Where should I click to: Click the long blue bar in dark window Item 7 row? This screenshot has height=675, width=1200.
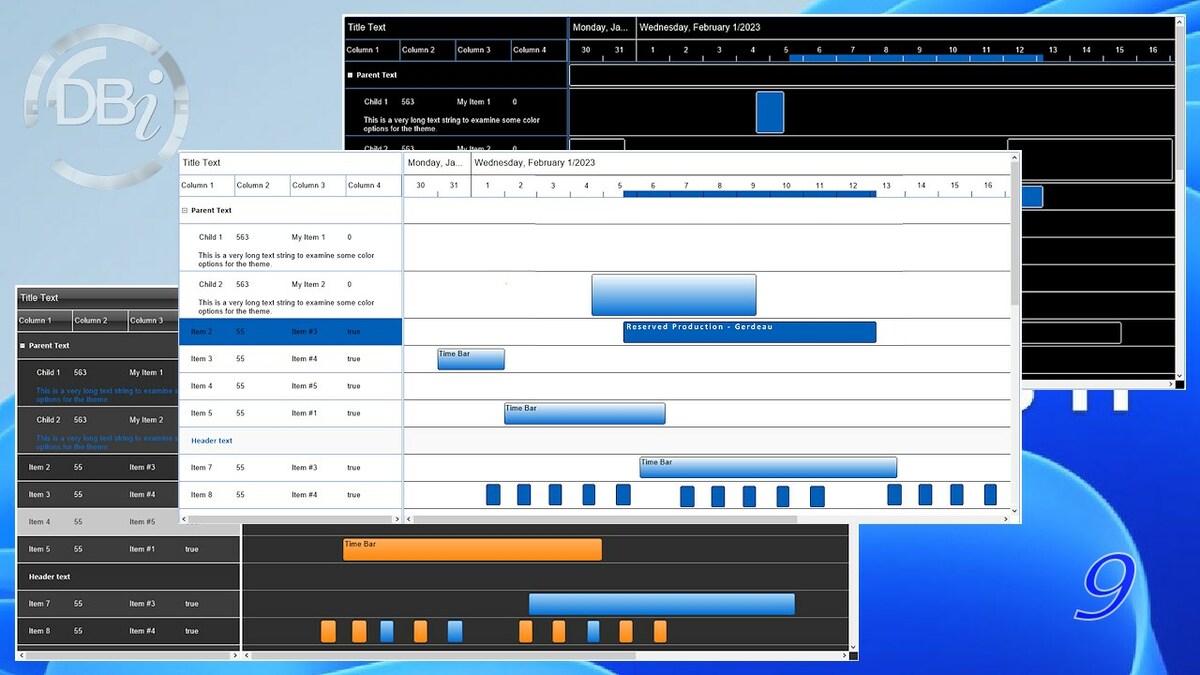point(662,604)
